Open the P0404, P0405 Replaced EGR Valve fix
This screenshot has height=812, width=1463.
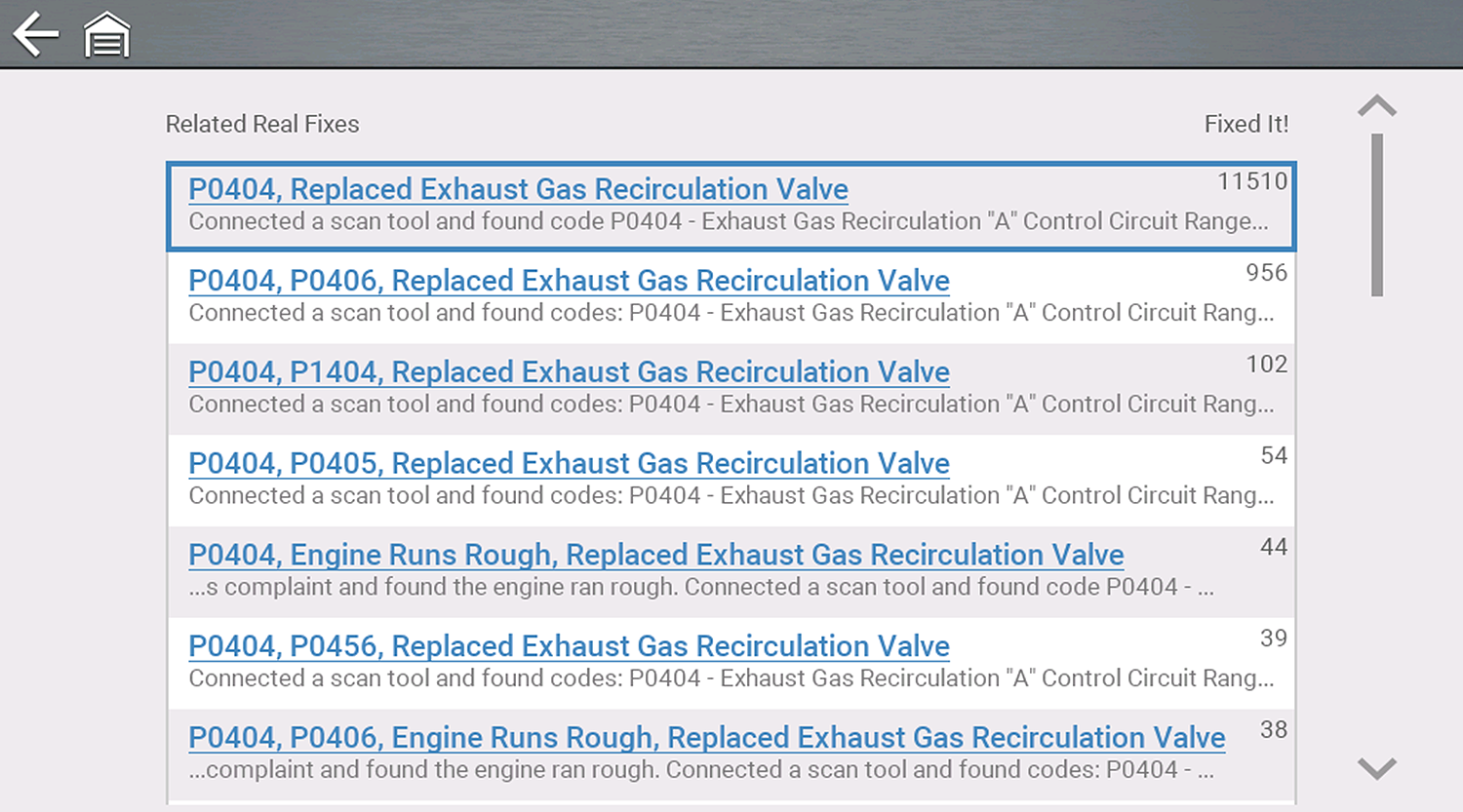tap(569, 464)
